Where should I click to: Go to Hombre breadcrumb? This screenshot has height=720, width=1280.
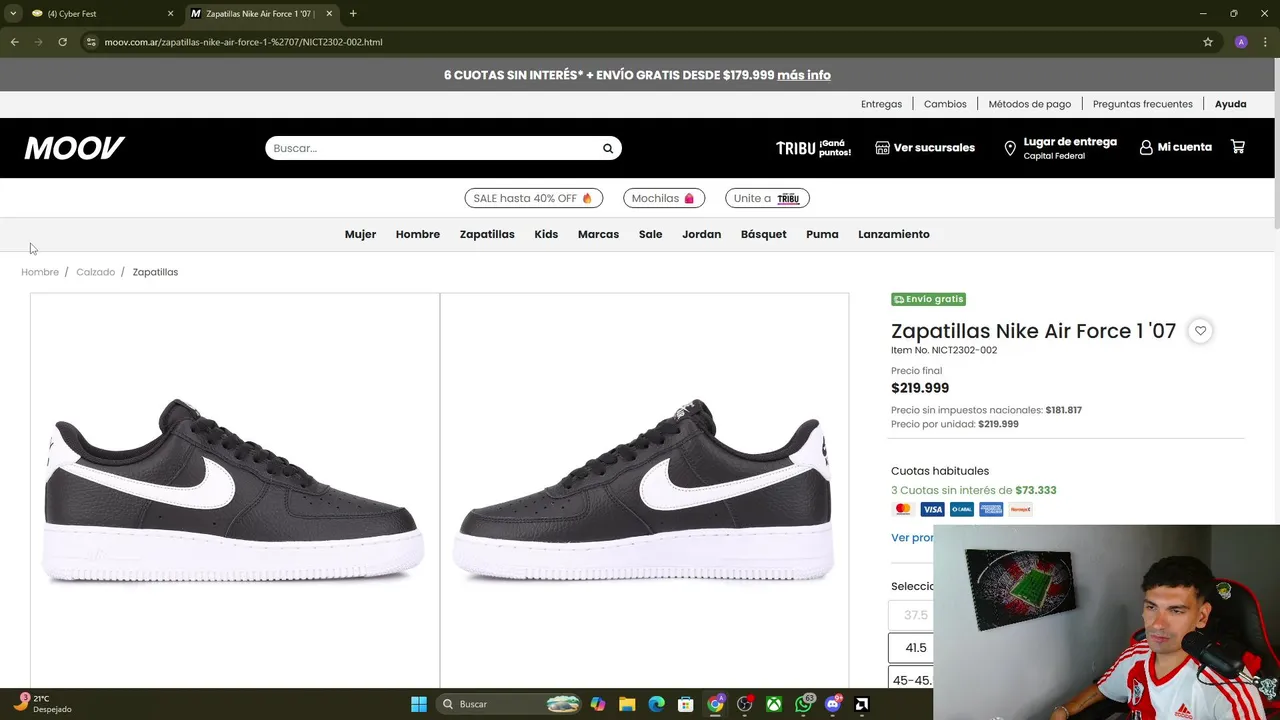tap(40, 272)
